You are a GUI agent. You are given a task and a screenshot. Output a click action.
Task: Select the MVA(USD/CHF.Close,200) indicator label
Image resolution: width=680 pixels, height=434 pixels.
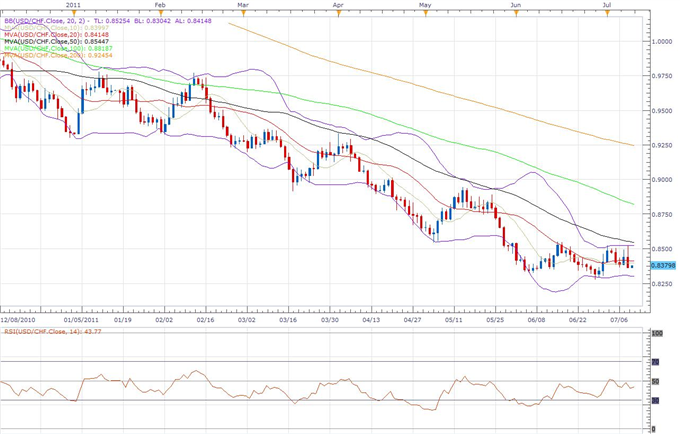tap(58, 55)
